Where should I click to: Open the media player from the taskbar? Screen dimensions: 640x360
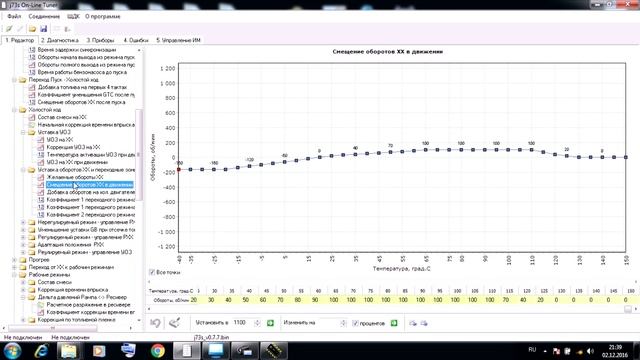pos(99,351)
